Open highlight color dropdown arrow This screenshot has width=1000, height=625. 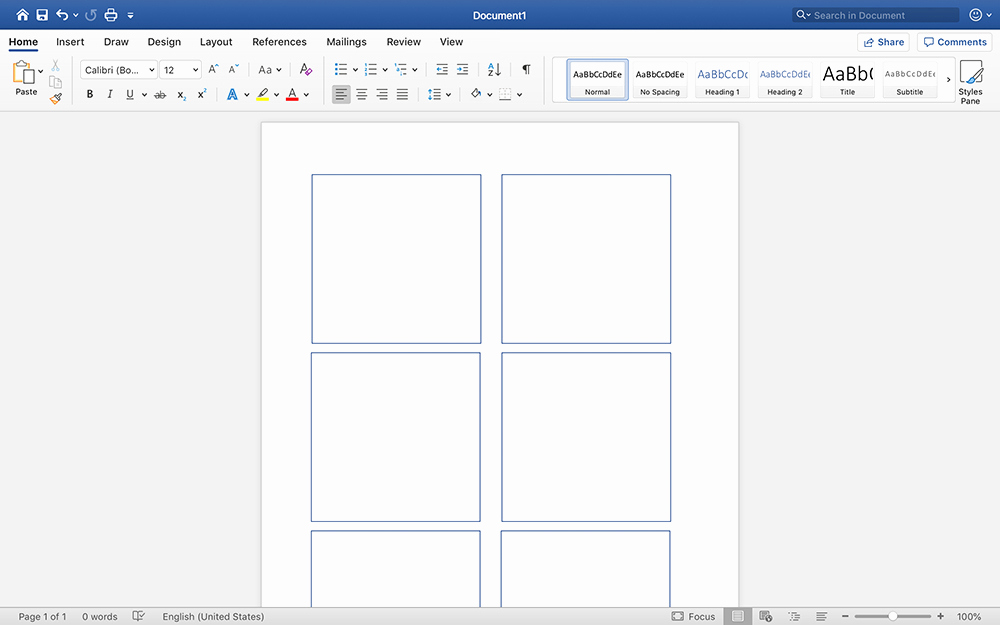(276, 95)
